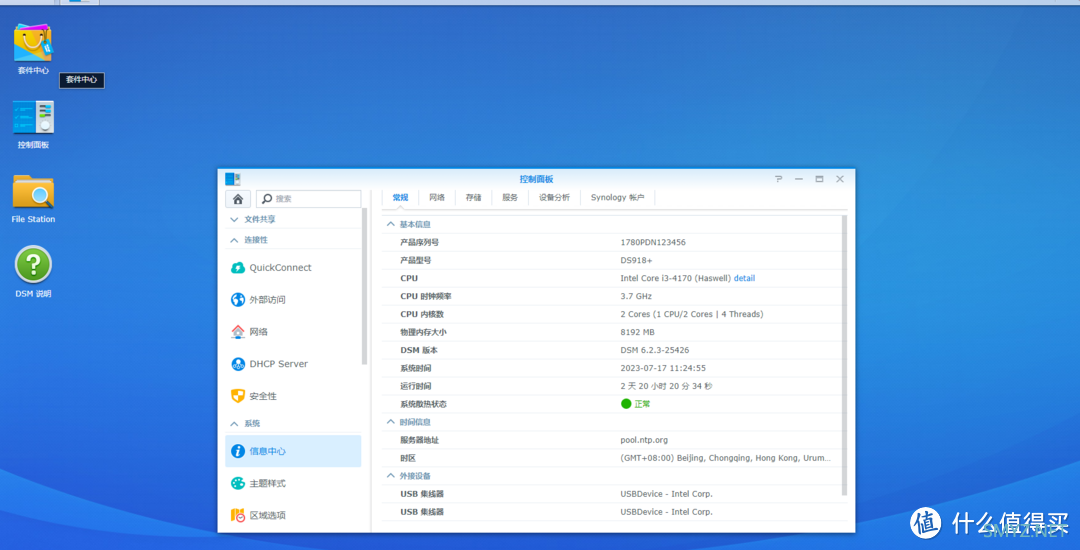The width and height of the screenshot is (1080, 550).
Task: Switch to the 常规 tab
Action: click(x=400, y=198)
